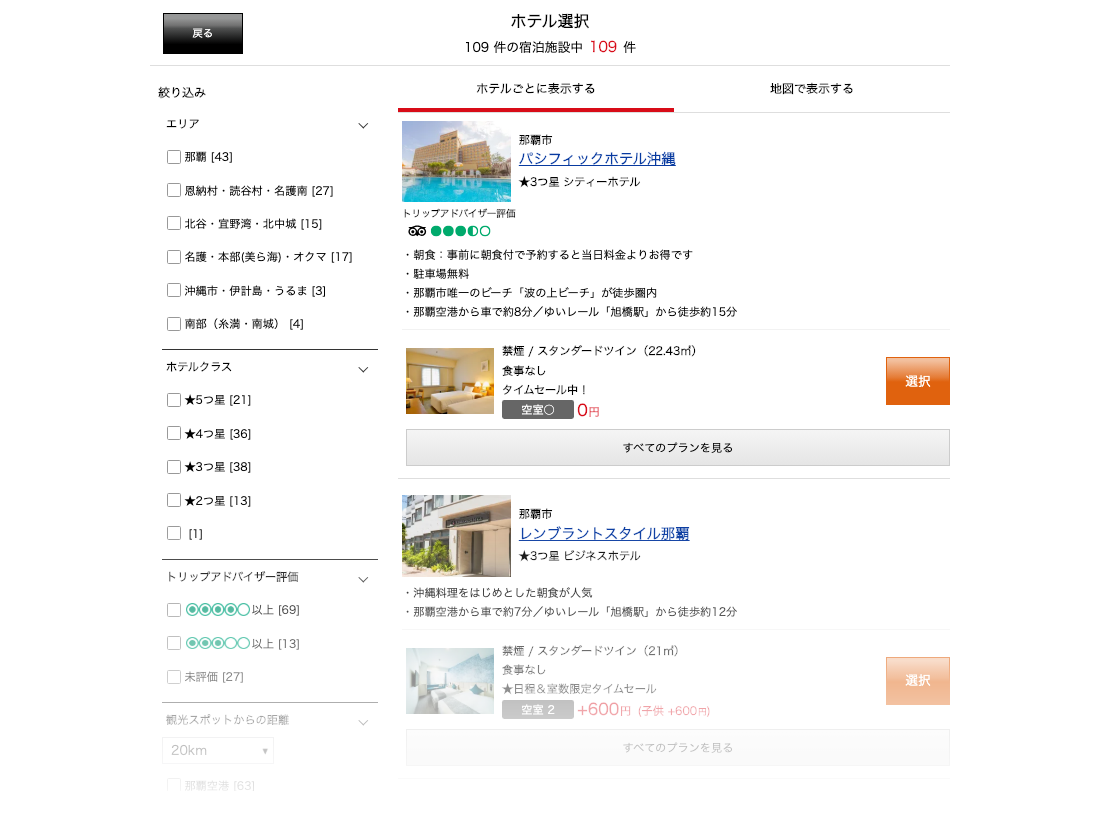
Task: Open レンブラントスタイル那覇 hotel link
Action: pyautogui.click(x=604, y=533)
